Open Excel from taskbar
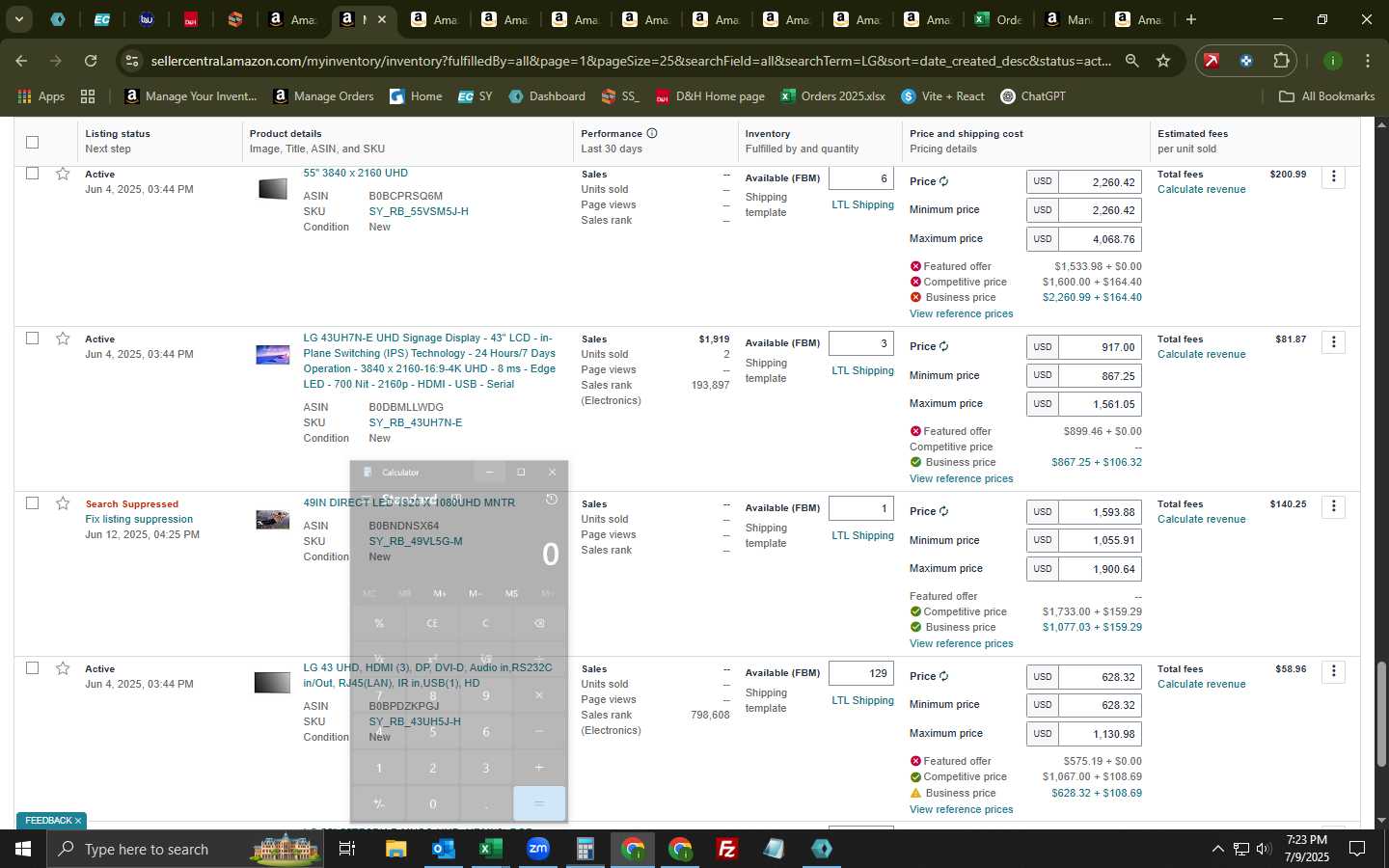Viewport: 1389px width, 868px height. pyautogui.click(x=490, y=849)
